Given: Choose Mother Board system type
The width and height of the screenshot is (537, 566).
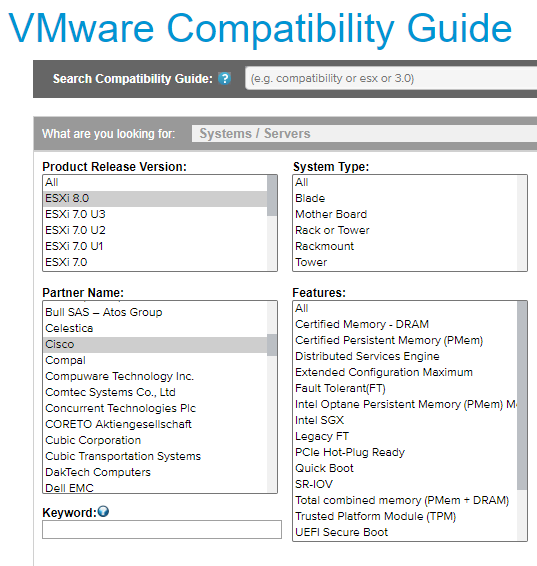Looking at the screenshot, I should [405, 214].
